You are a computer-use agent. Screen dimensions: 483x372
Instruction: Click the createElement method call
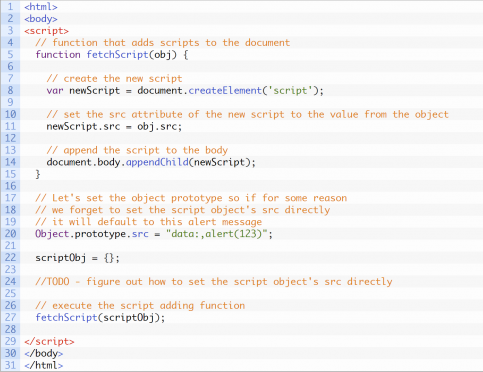point(225,90)
